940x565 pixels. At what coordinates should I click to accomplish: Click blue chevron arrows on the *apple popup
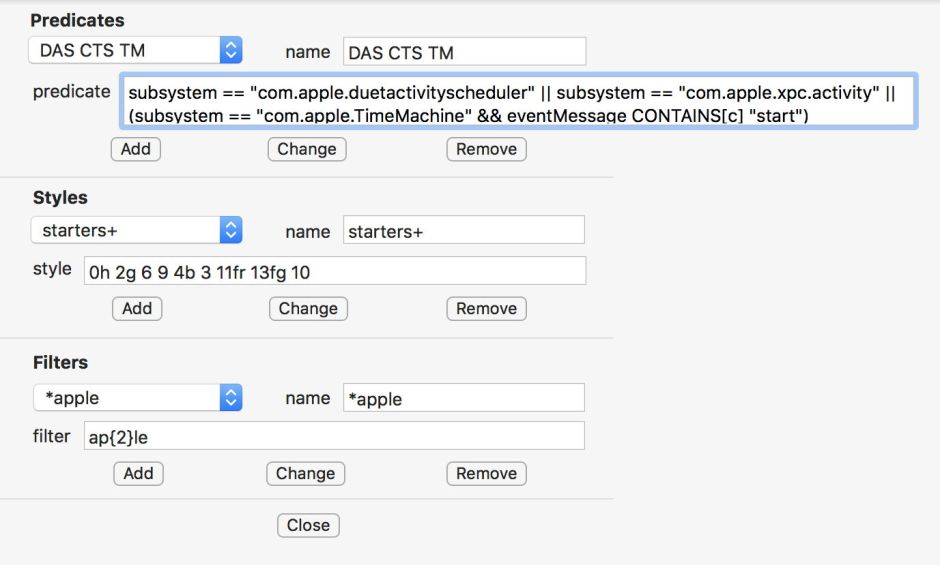point(231,398)
